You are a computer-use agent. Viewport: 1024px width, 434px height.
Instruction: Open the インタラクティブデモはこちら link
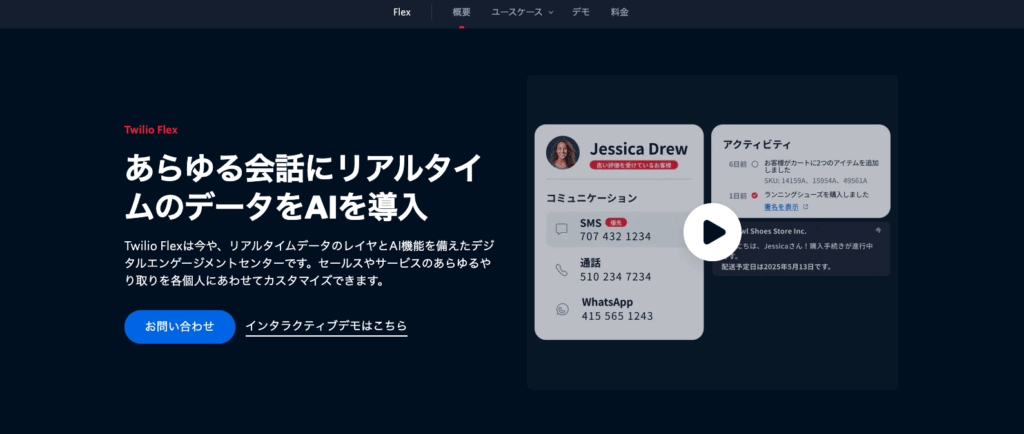326,326
